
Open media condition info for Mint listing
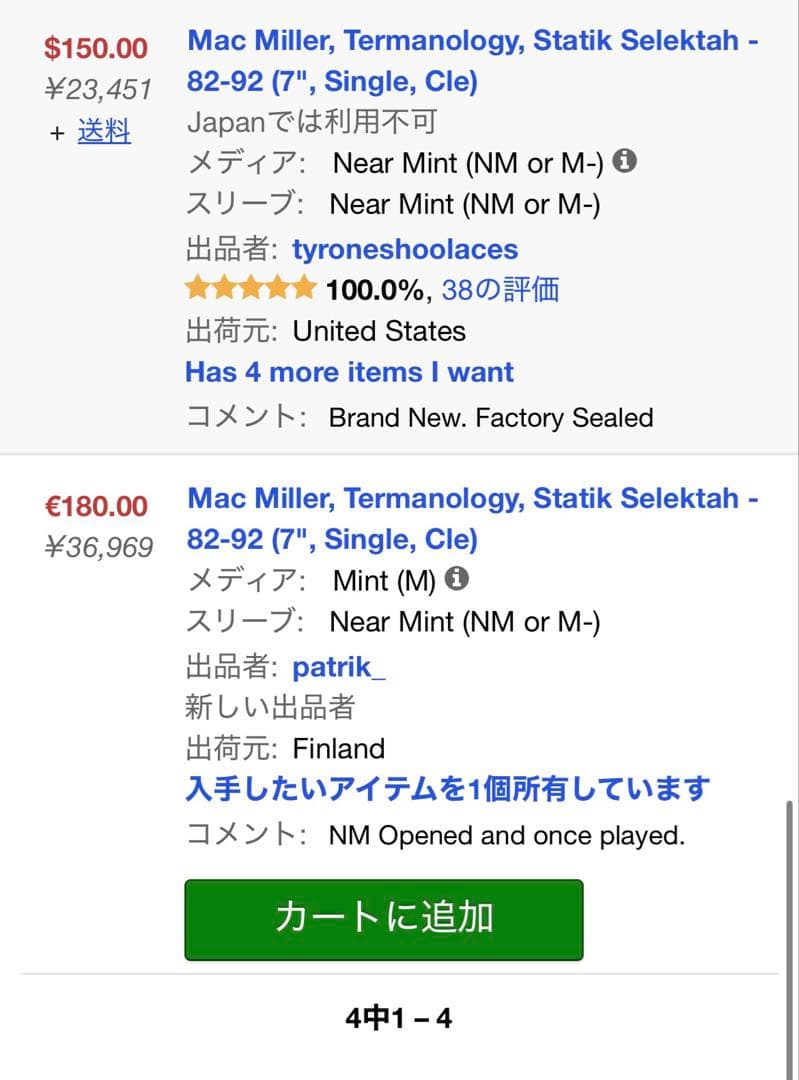(458, 578)
